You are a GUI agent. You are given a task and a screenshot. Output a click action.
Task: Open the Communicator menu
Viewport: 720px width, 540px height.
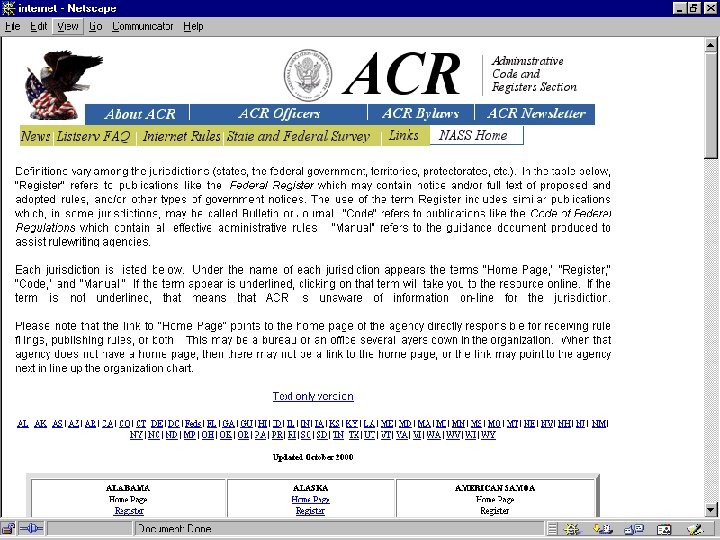[142, 26]
